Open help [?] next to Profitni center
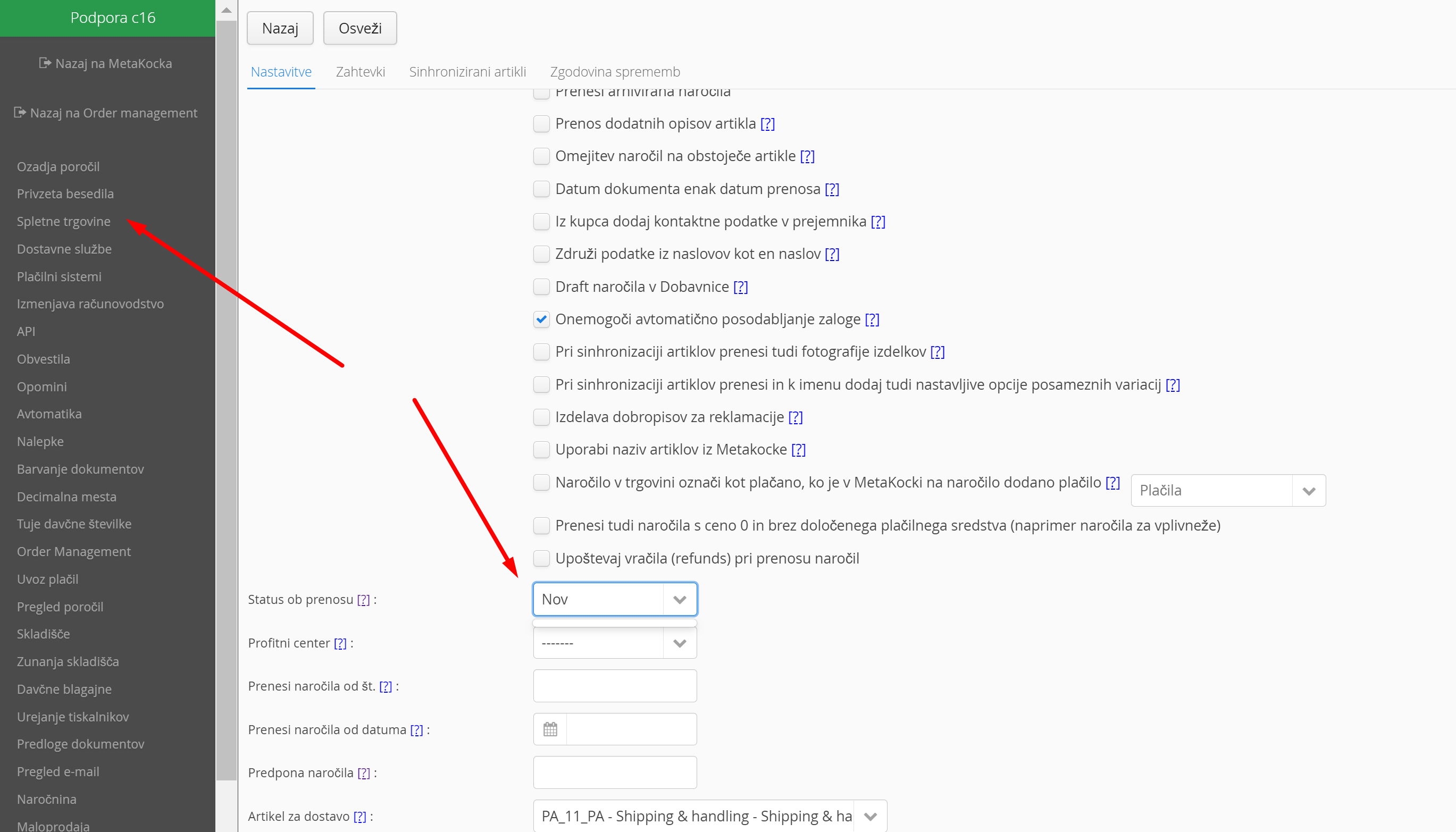Viewport: 1456px width, 832px height. (340, 643)
